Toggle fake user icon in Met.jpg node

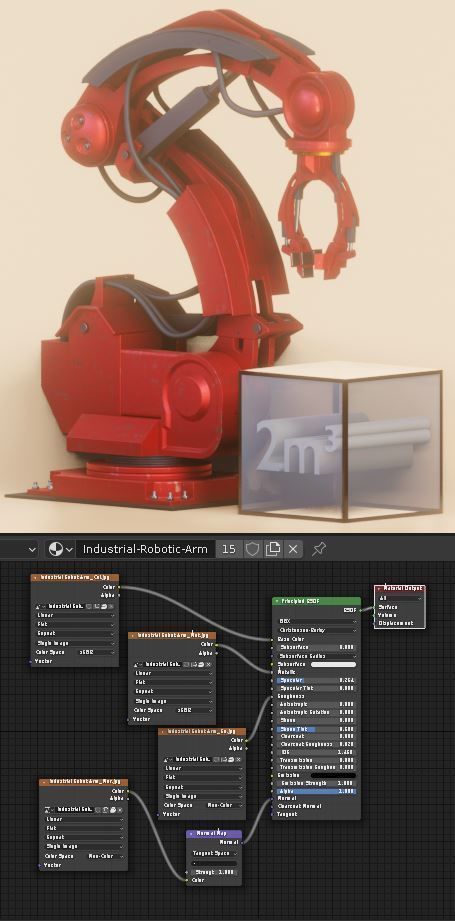click(x=187, y=664)
